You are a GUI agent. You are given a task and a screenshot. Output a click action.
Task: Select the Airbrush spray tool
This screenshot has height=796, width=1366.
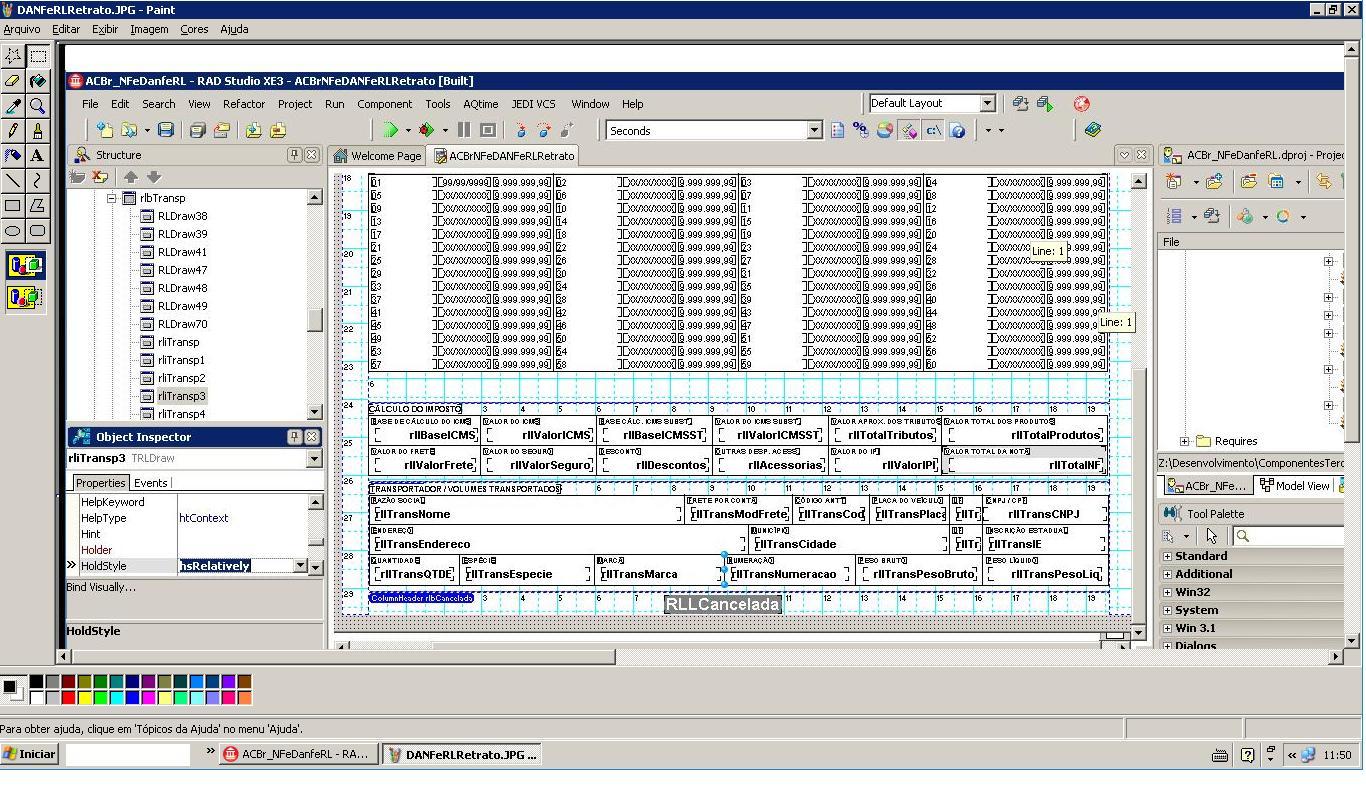tap(13, 156)
